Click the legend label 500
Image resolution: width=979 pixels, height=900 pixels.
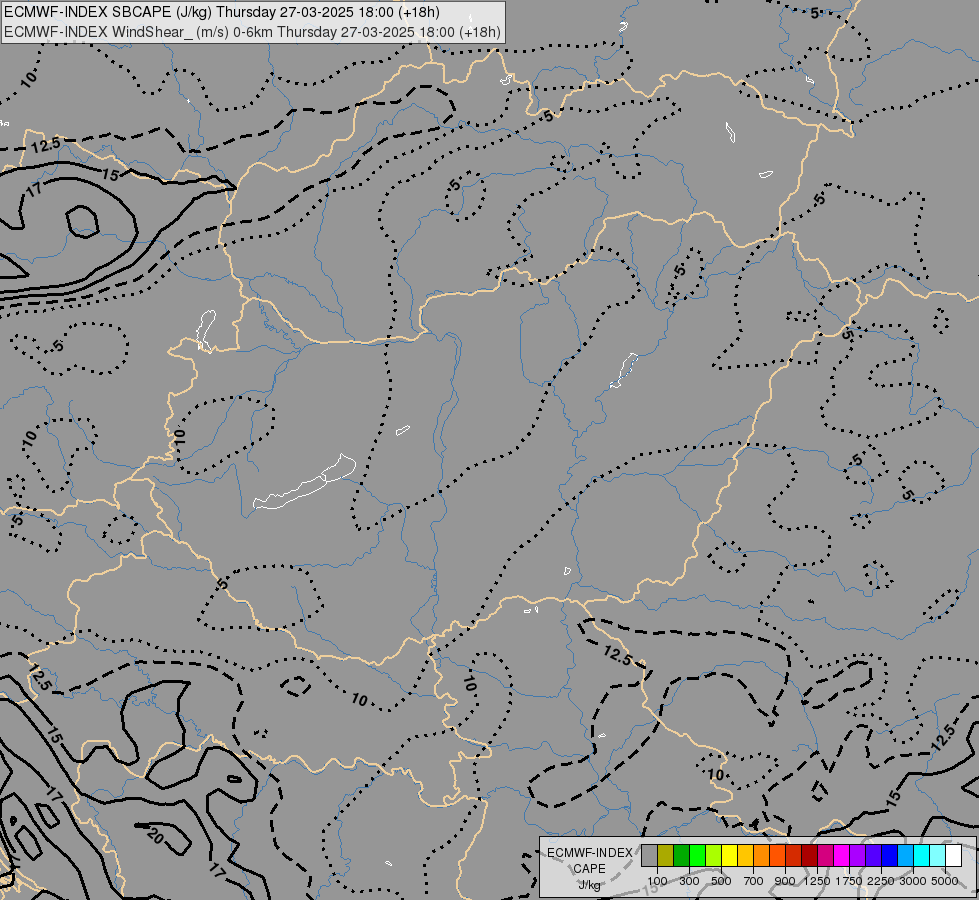click(721, 881)
